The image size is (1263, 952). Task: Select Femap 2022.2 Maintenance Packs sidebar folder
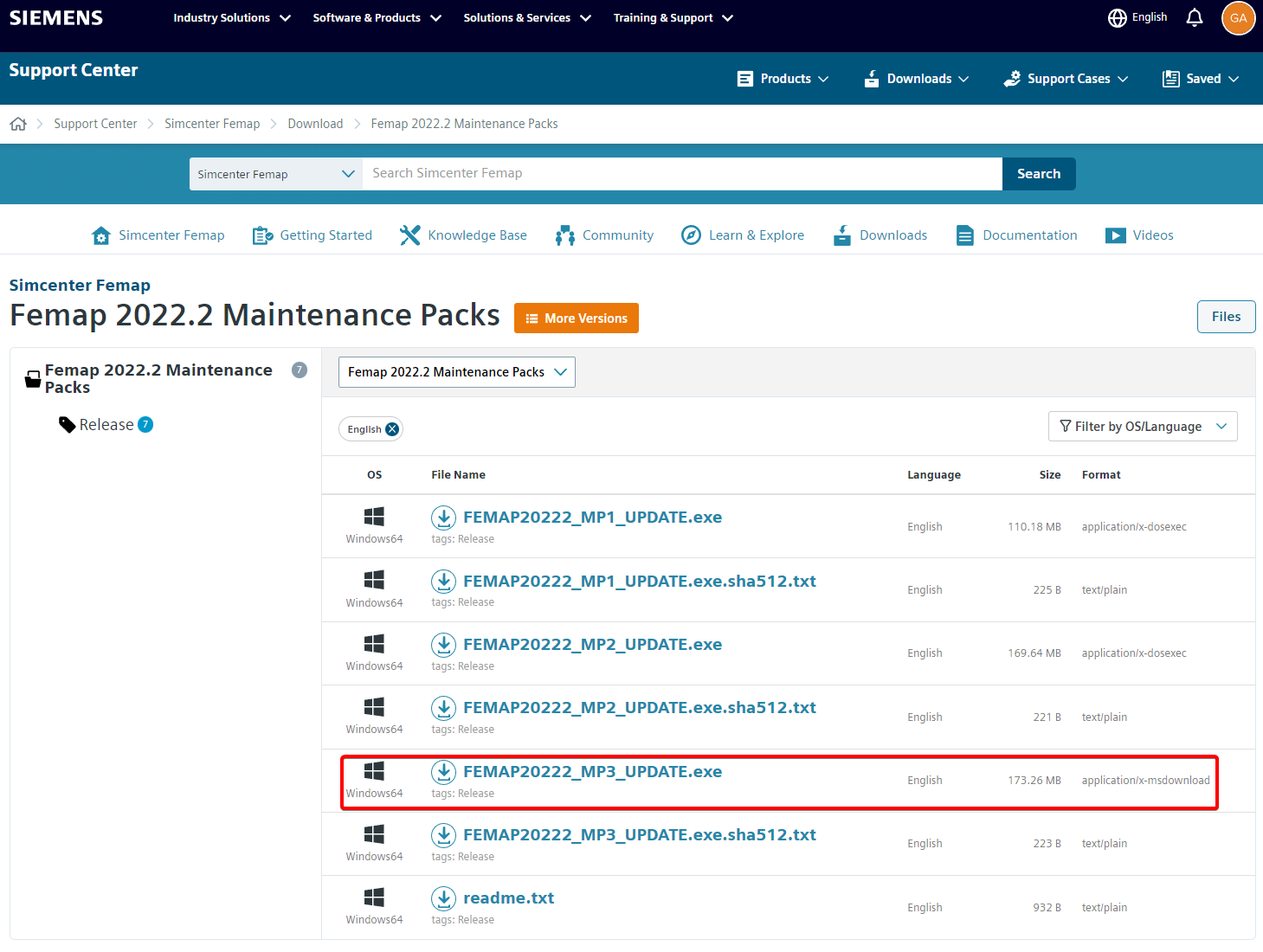[158, 378]
